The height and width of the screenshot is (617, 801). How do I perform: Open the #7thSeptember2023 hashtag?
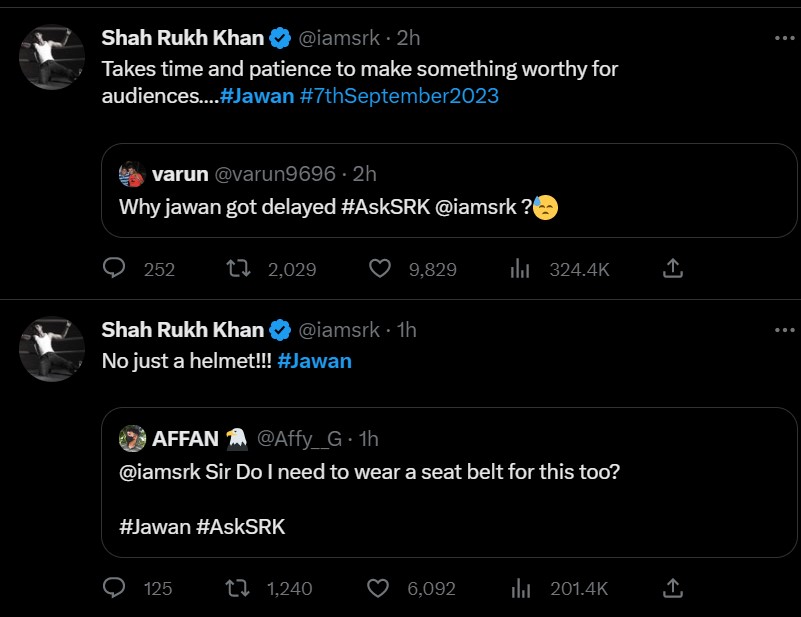tap(399, 97)
